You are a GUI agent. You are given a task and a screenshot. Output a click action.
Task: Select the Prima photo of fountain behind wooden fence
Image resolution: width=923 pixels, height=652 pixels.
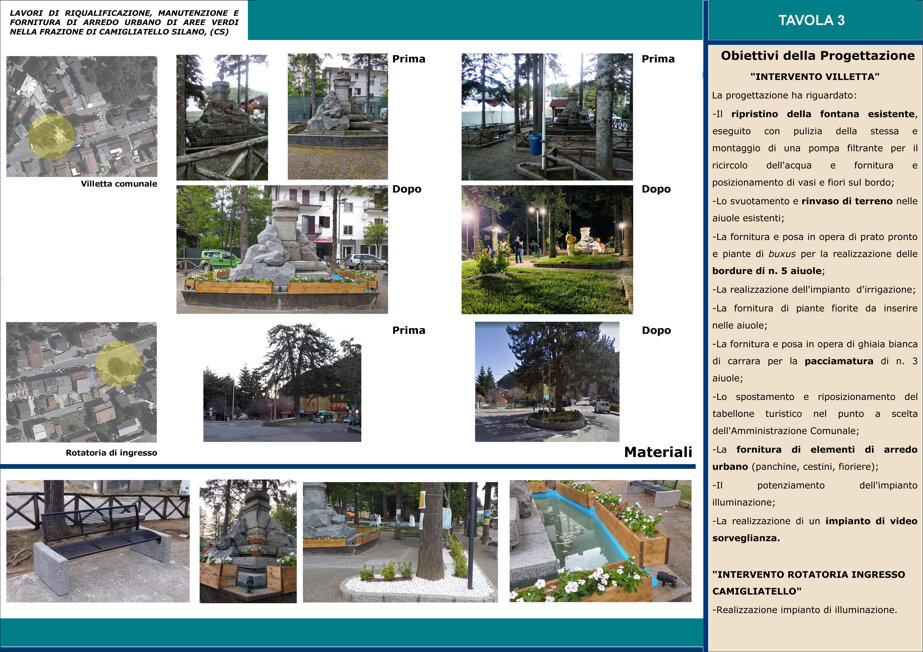pos(222,117)
